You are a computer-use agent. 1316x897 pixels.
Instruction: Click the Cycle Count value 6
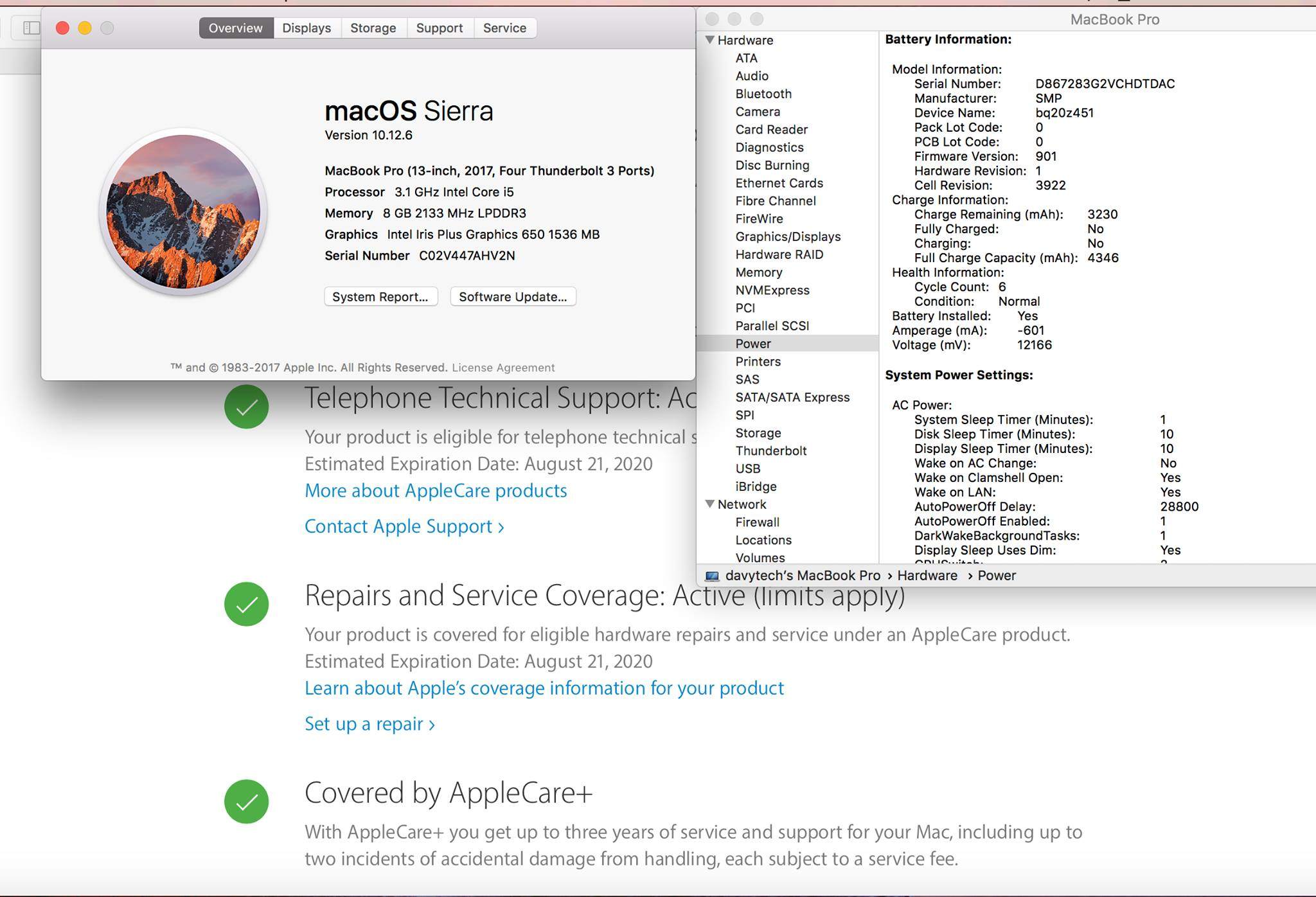(x=1002, y=287)
